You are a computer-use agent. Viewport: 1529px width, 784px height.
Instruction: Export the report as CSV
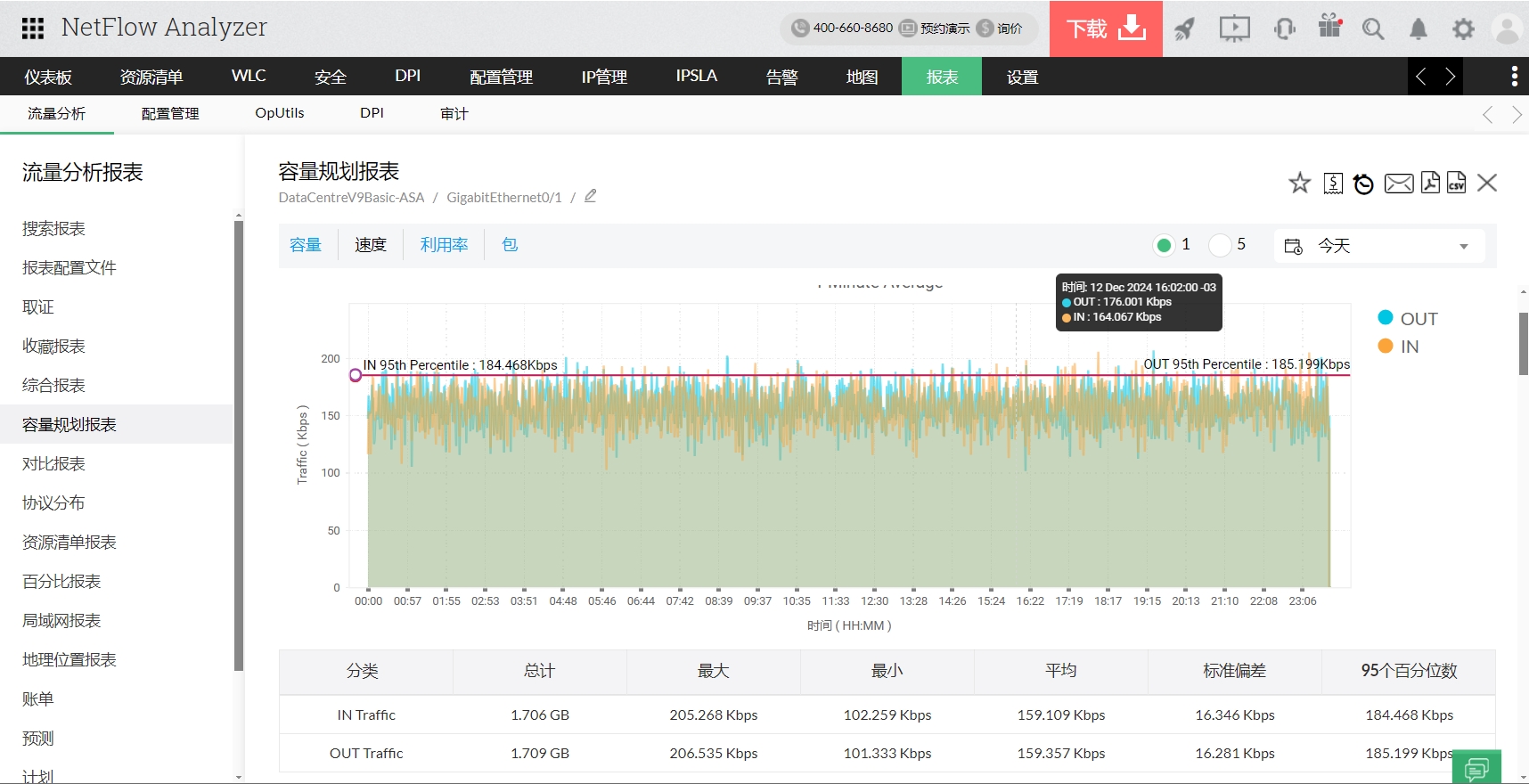[1456, 183]
